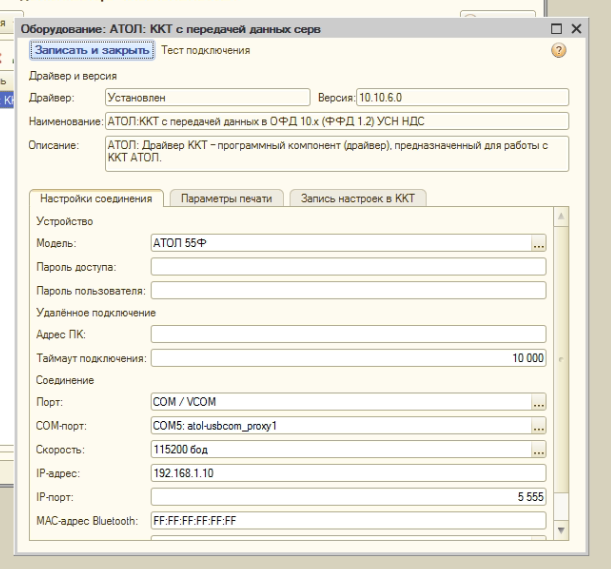Click the Записать и закрыть button

[x=92, y=50]
